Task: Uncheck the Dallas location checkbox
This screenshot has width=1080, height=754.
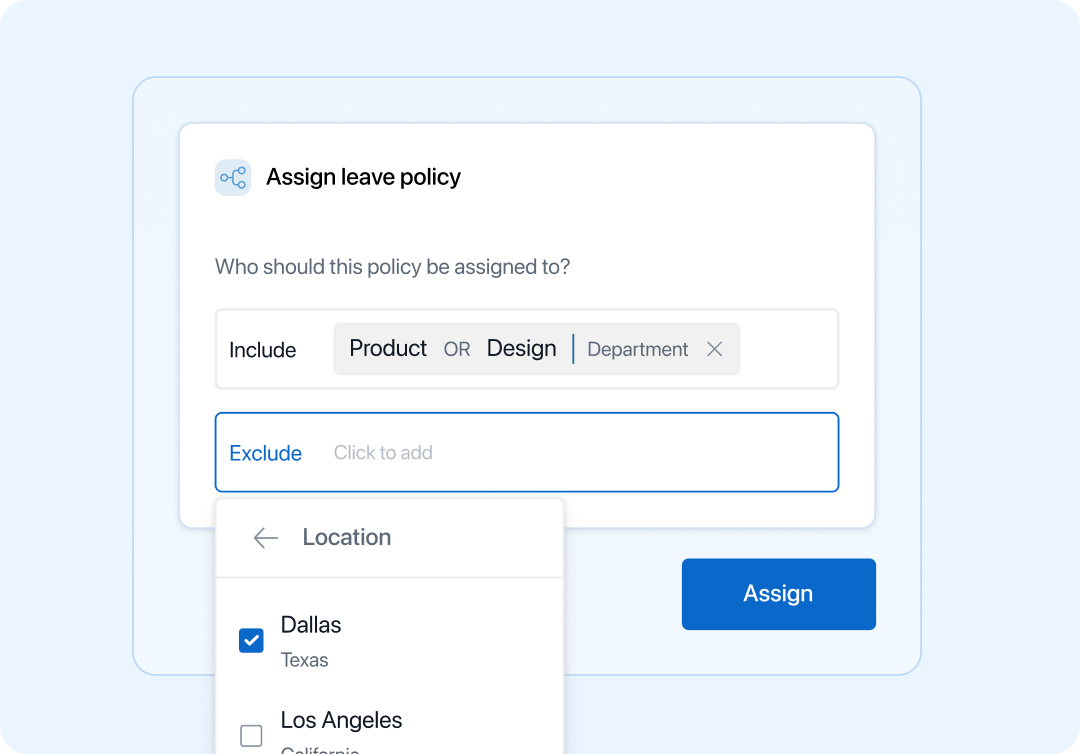Action: 251,640
